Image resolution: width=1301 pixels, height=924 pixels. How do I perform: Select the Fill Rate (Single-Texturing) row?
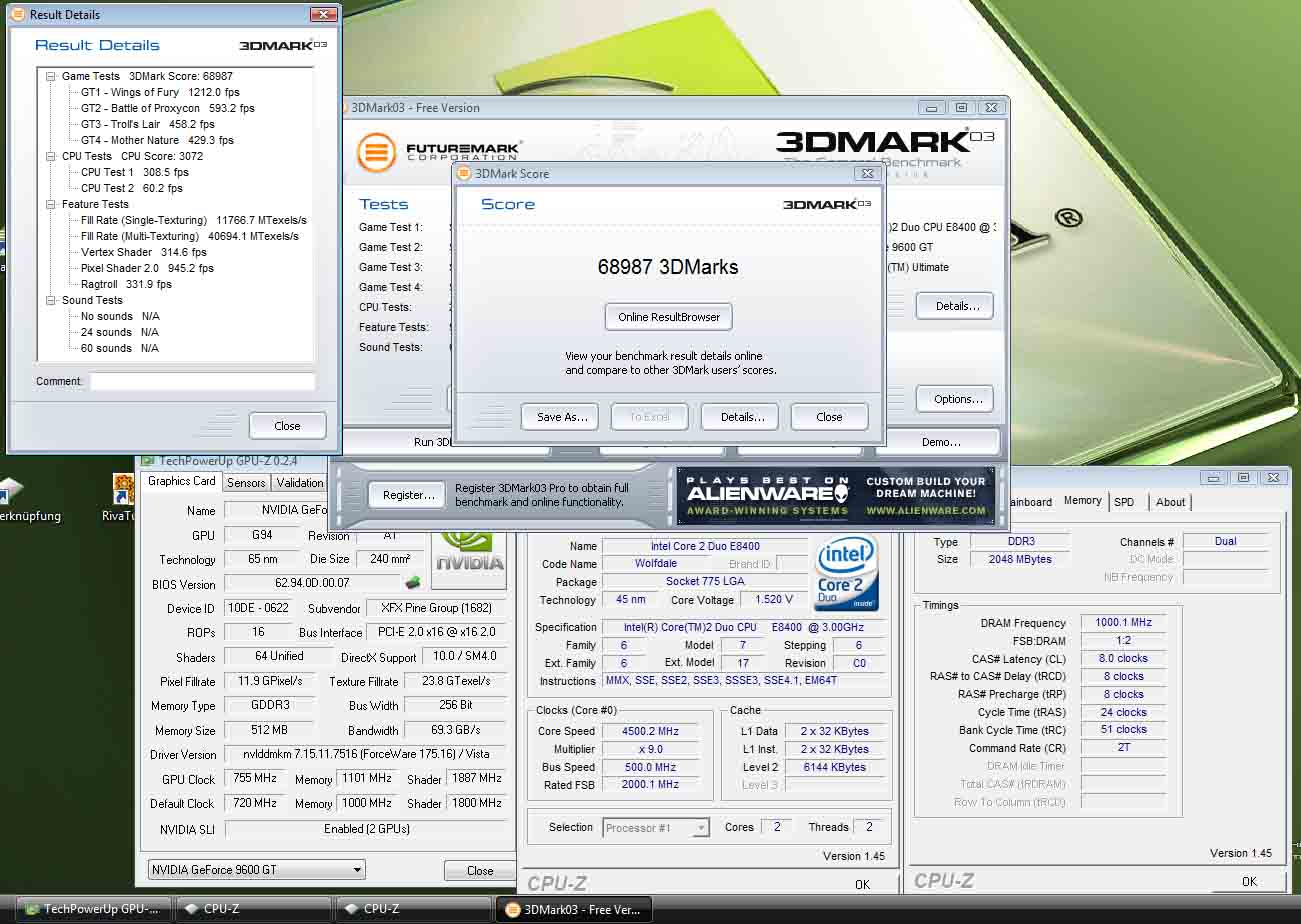(194, 220)
